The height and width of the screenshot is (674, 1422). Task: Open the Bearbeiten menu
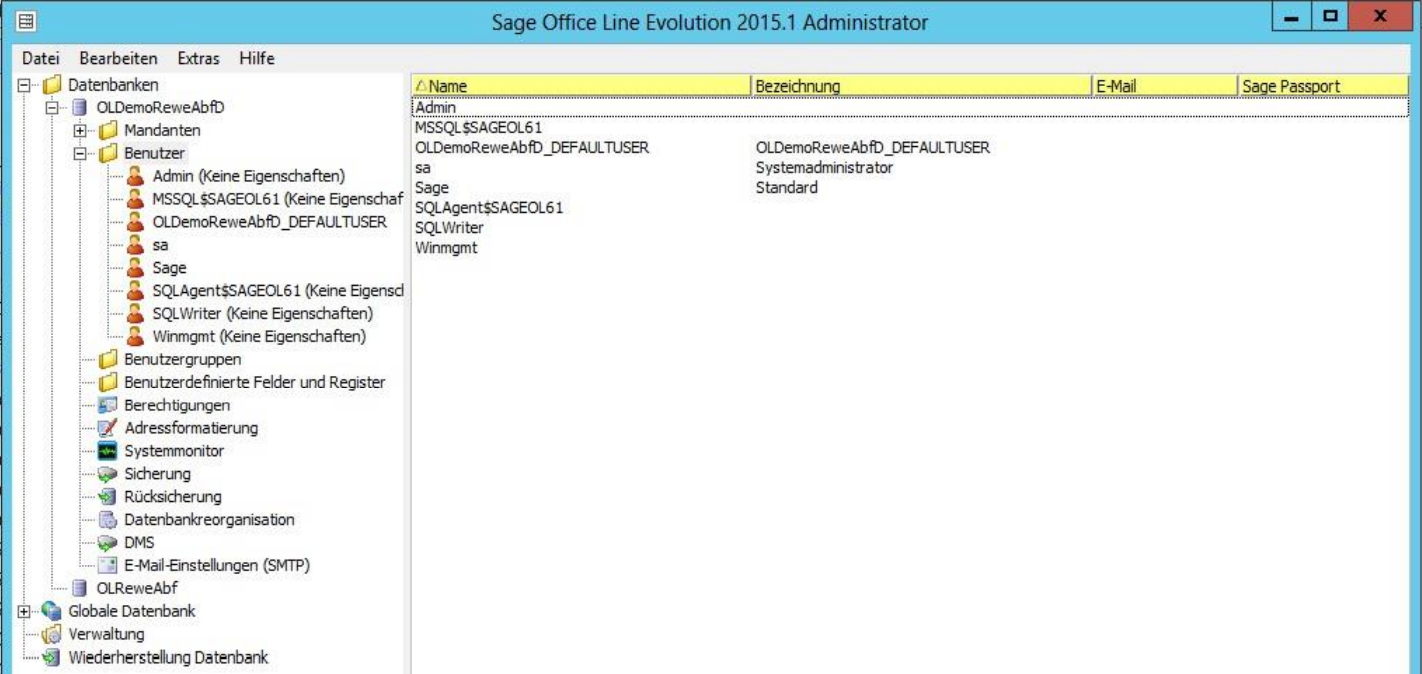[x=118, y=58]
